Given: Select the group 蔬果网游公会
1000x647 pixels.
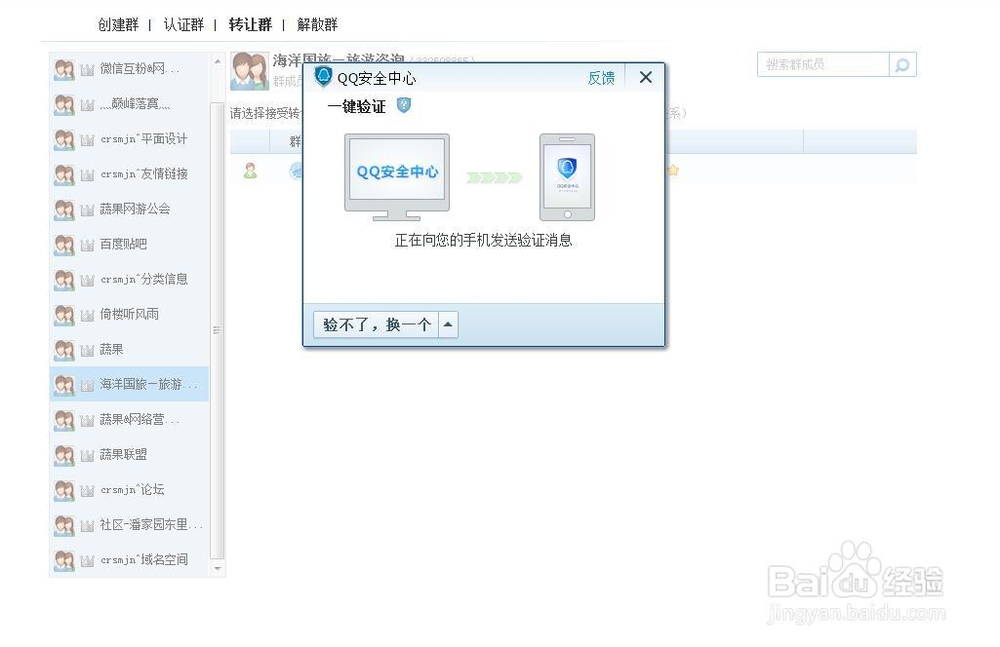Looking at the screenshot, I should point(129,209).
